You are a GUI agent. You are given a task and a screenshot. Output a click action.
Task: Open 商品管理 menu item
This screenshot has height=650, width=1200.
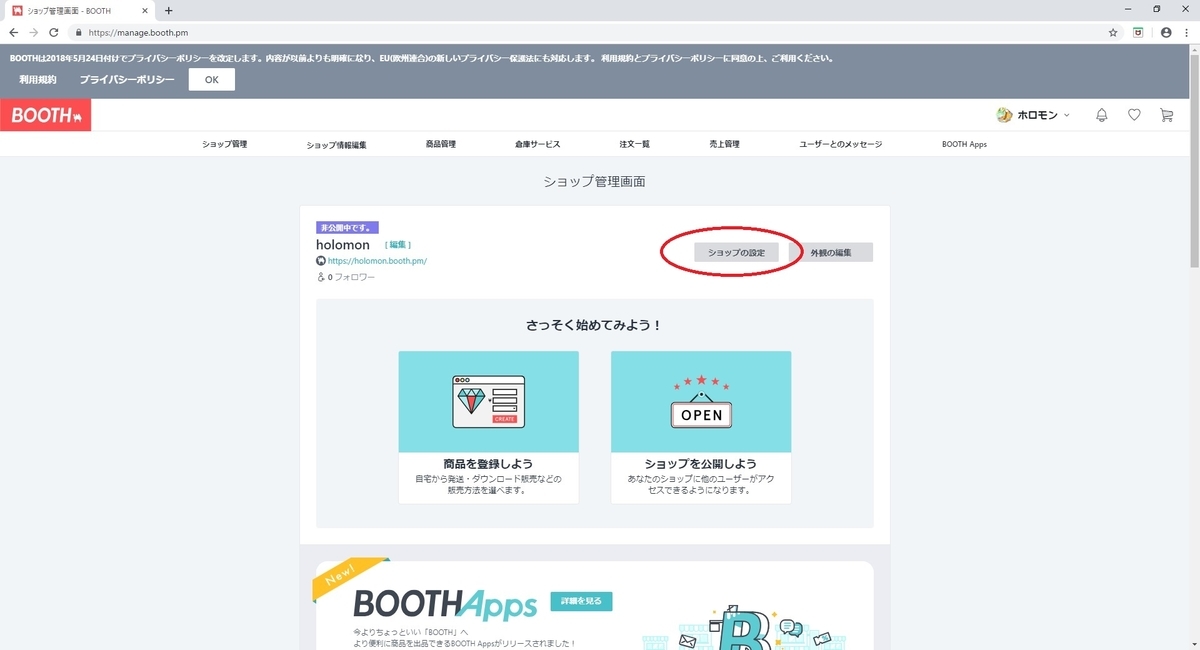tap(440, 145)
